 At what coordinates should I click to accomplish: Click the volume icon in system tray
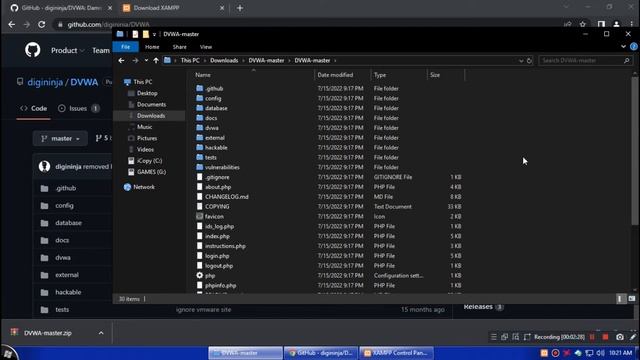600,353
